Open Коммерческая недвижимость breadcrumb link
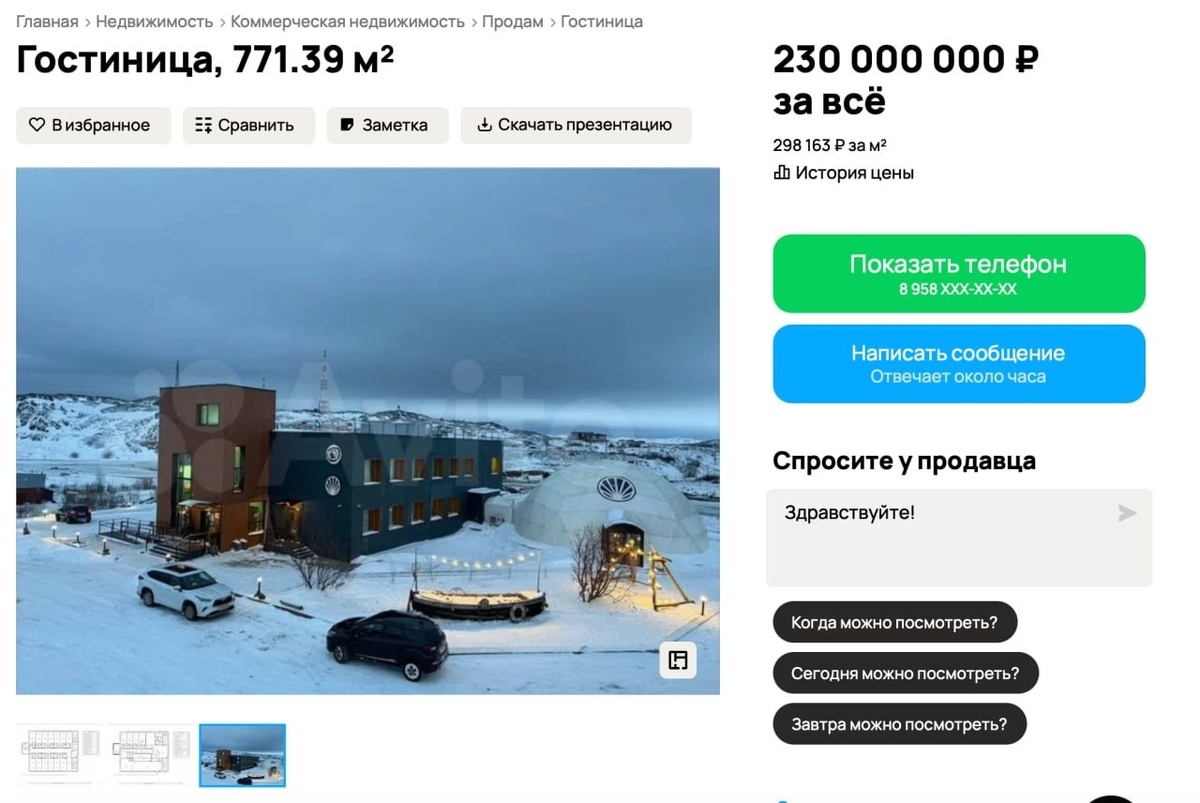1200x803 pixels. click(348, 21)
